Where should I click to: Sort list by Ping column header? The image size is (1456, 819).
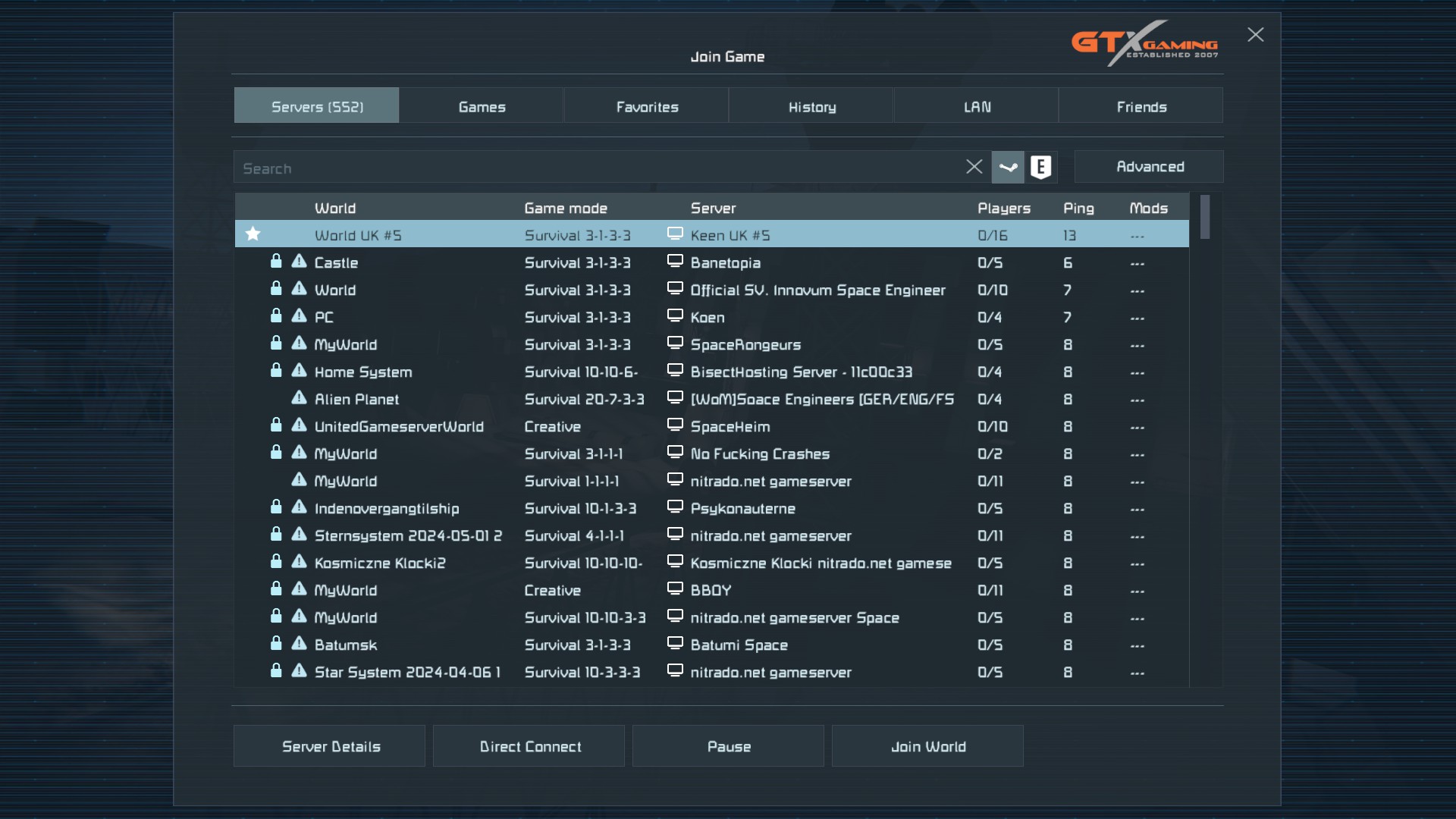click(1078, 208)
